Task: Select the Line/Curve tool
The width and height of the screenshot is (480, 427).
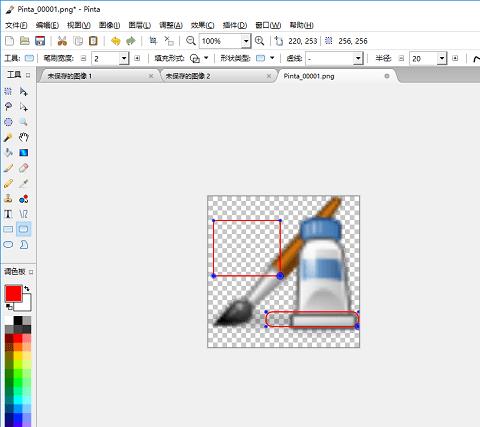Action: pos(23,214)
